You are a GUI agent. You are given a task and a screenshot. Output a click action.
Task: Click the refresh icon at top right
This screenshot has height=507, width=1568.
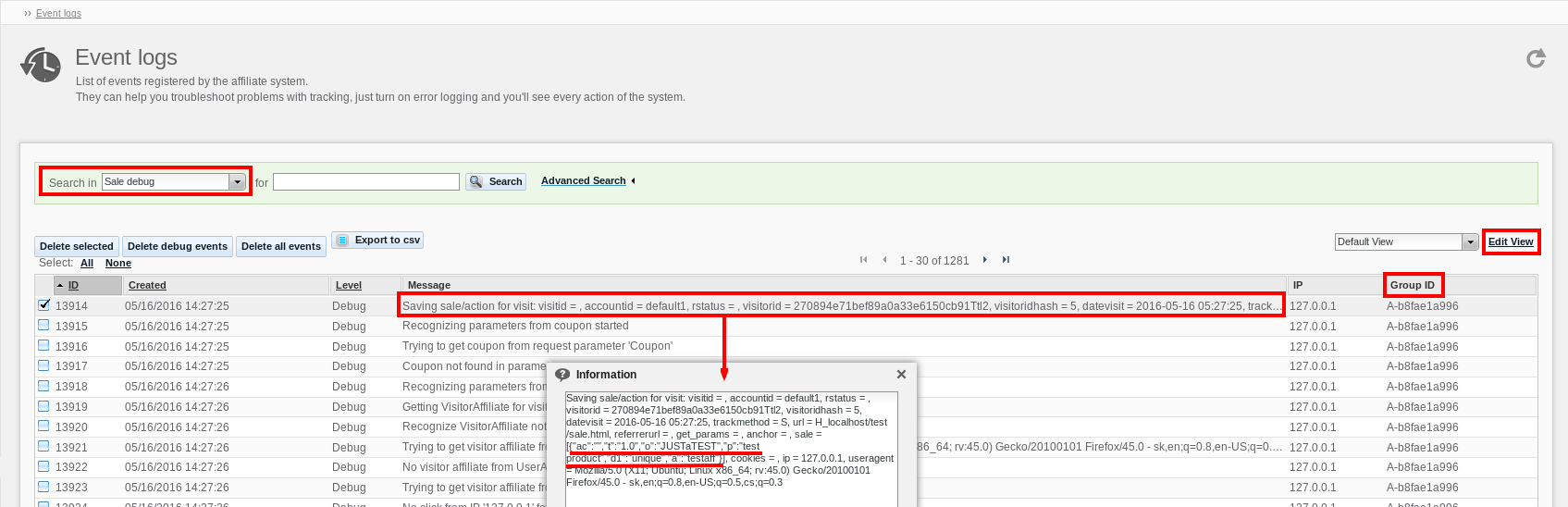click(x=1536, y=59)
